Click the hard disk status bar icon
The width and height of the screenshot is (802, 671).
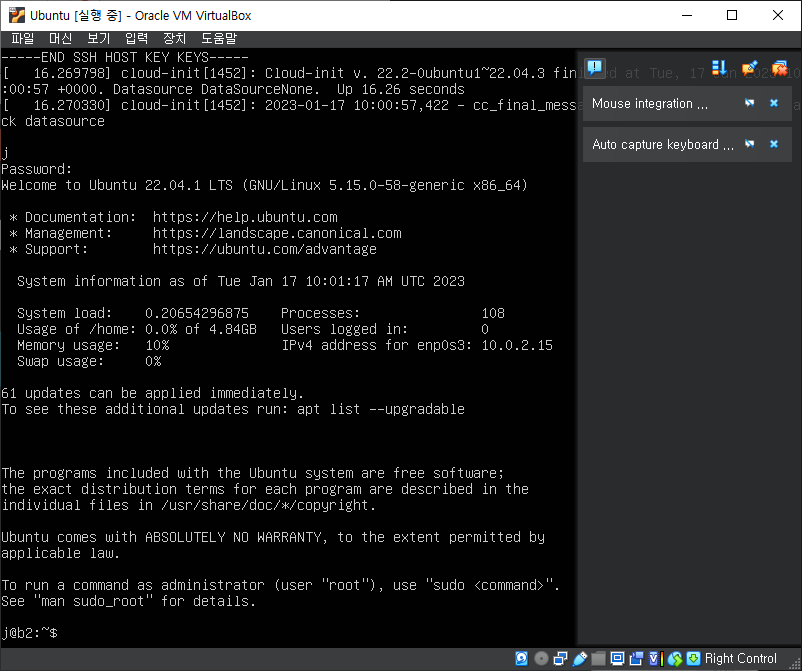522,659
